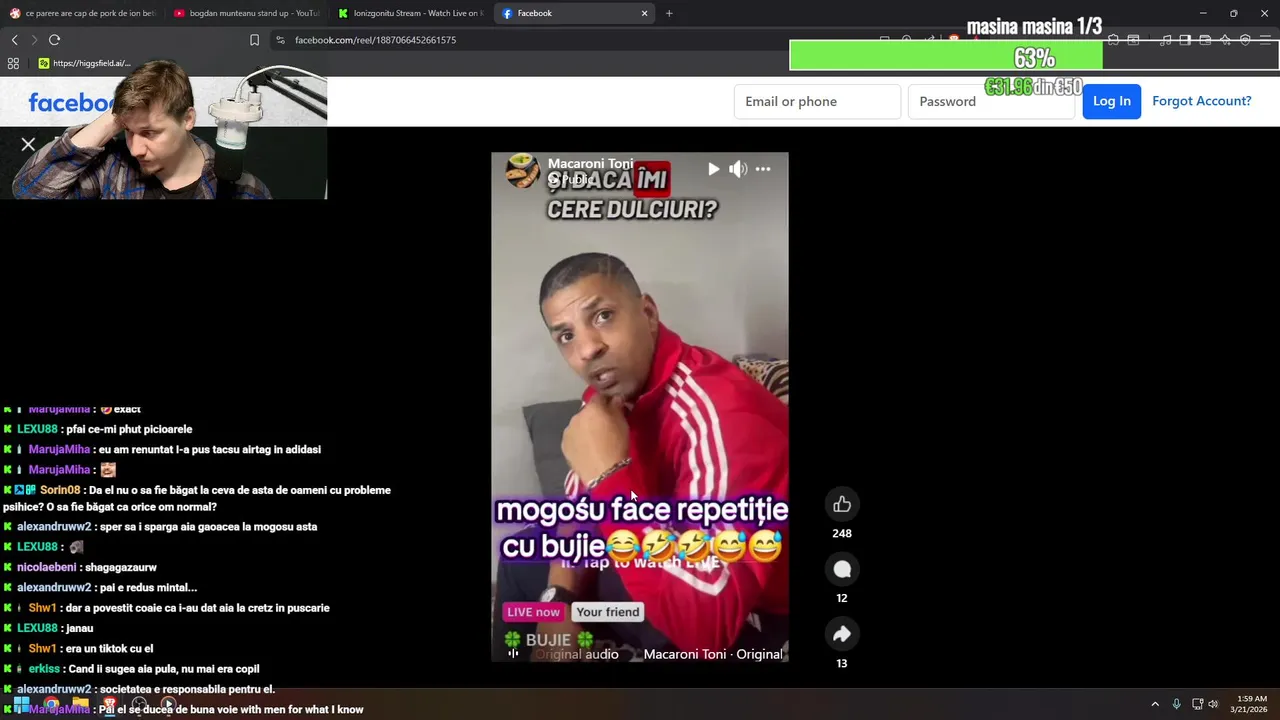Click chat username nicolaebeni
Image resolution: width=1280 pixels, height=720 pixels.
pos(47,567)
